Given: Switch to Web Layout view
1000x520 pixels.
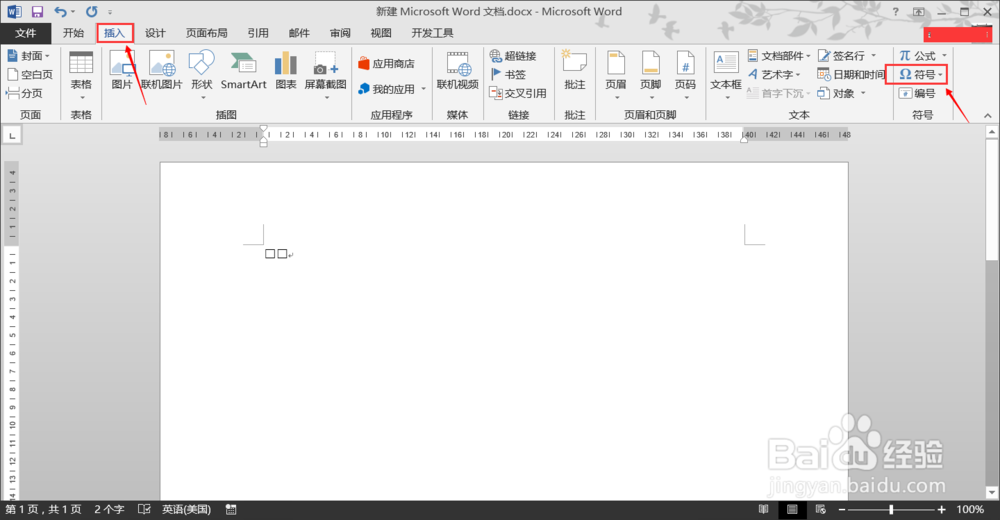Looking at the screenshot, I should (x=821, y=509).
